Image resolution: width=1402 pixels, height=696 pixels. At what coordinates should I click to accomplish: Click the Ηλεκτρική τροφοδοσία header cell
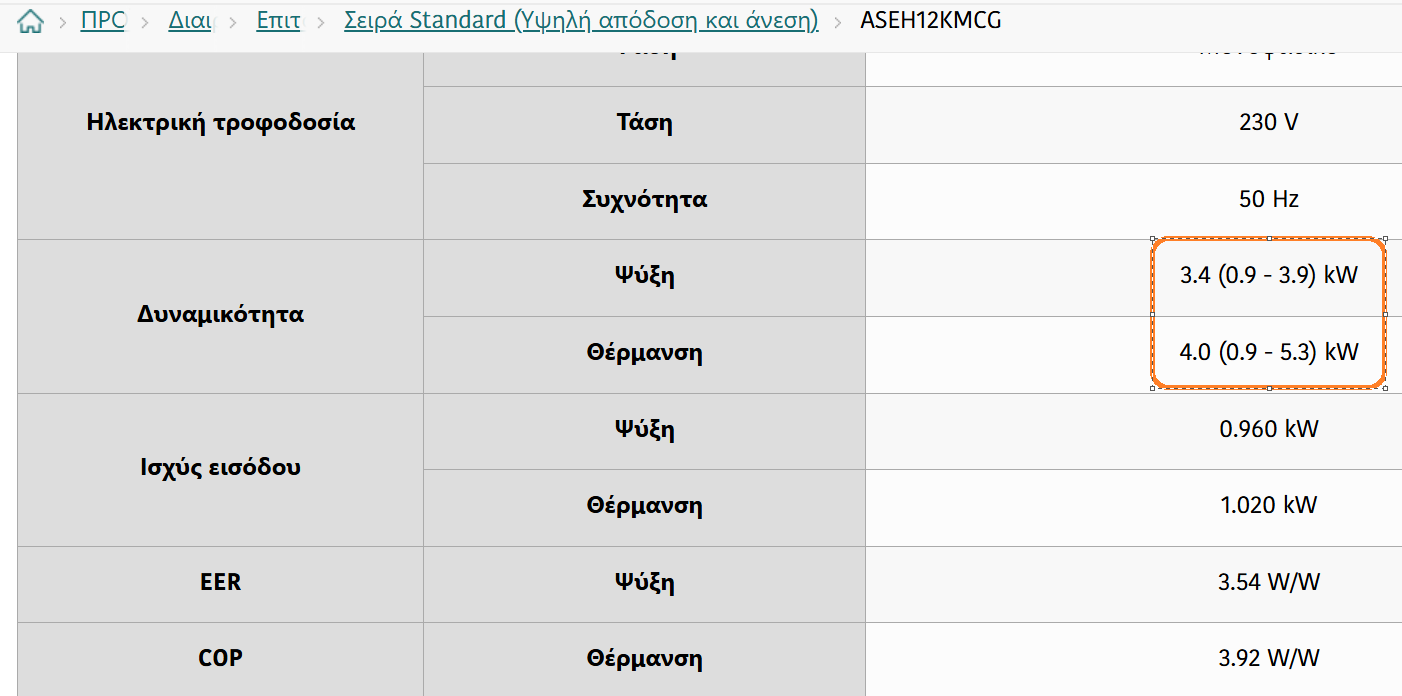pos(221,123)
